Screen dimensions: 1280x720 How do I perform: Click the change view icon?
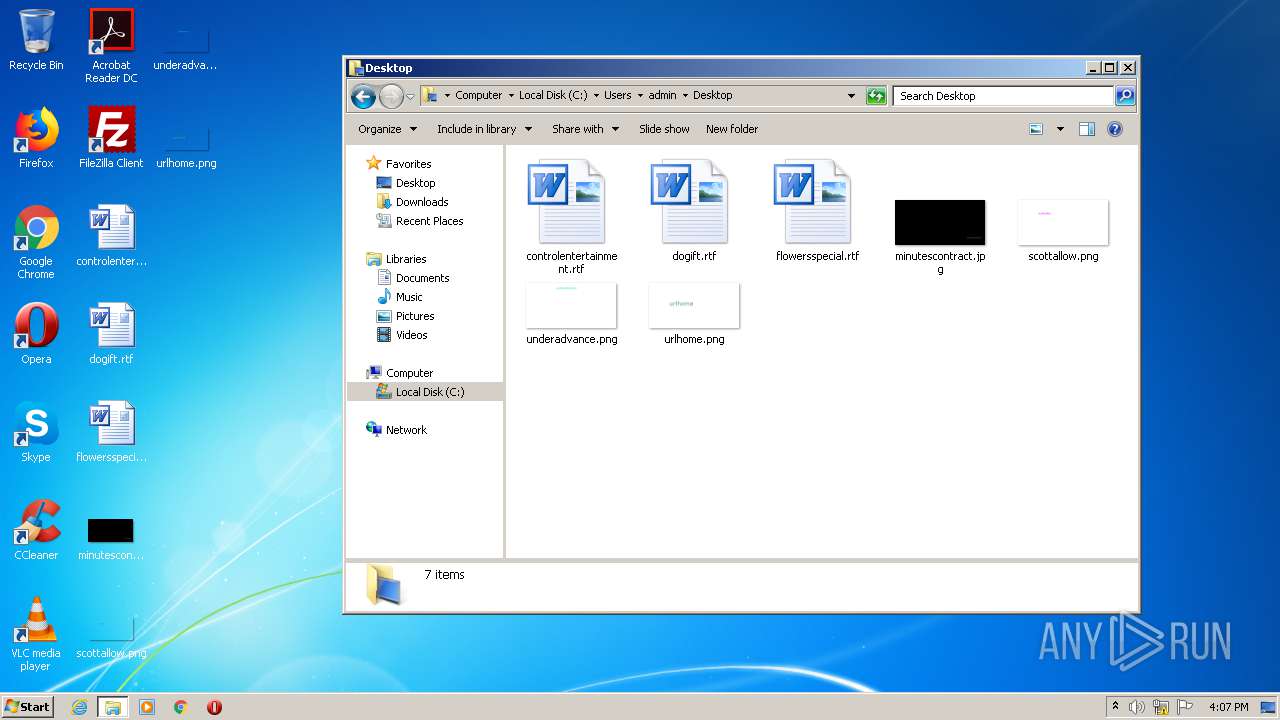click(x=1036, y=129)
